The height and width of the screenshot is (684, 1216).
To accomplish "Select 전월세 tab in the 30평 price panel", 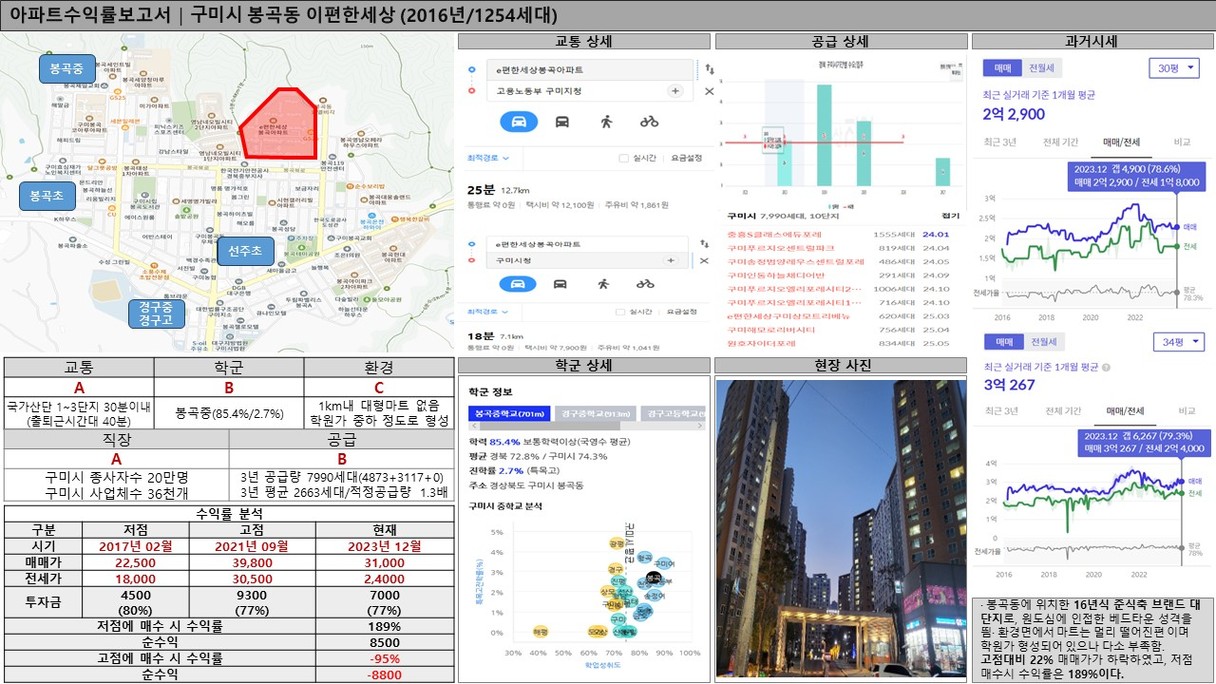I will [x=1040, y=68].
